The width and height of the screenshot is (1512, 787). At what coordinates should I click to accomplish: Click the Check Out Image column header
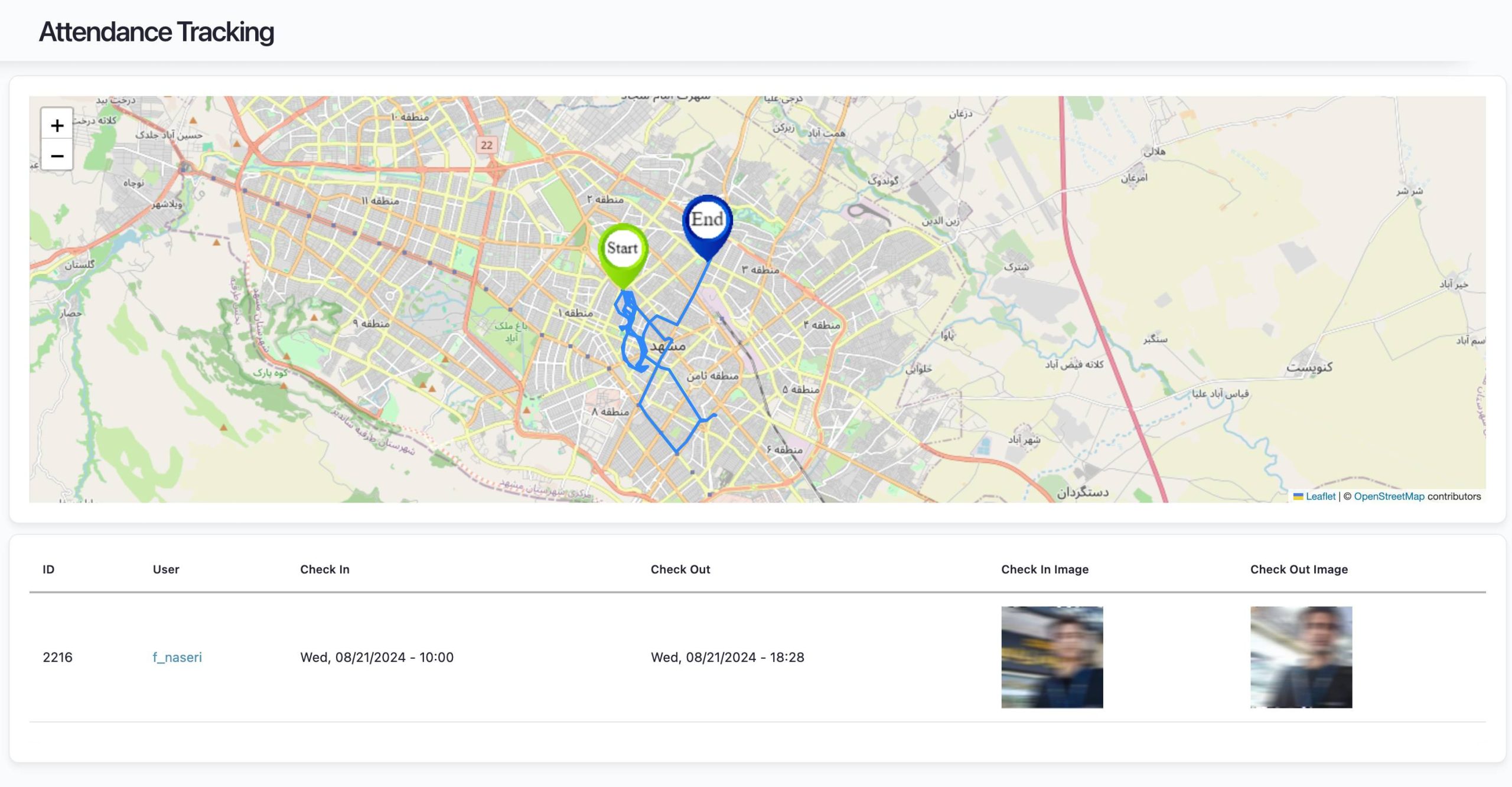1299,569
